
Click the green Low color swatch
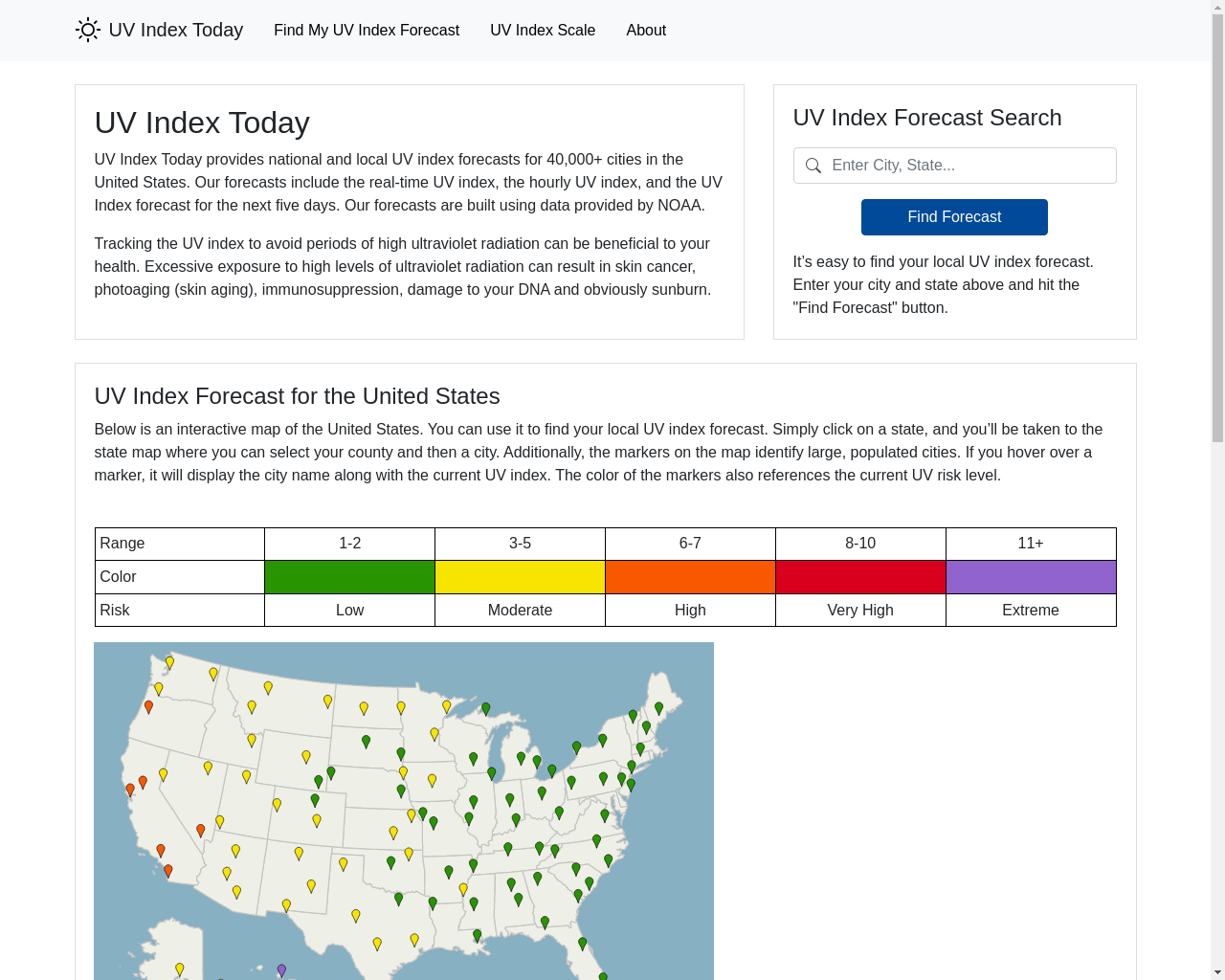tap(349, 577)
